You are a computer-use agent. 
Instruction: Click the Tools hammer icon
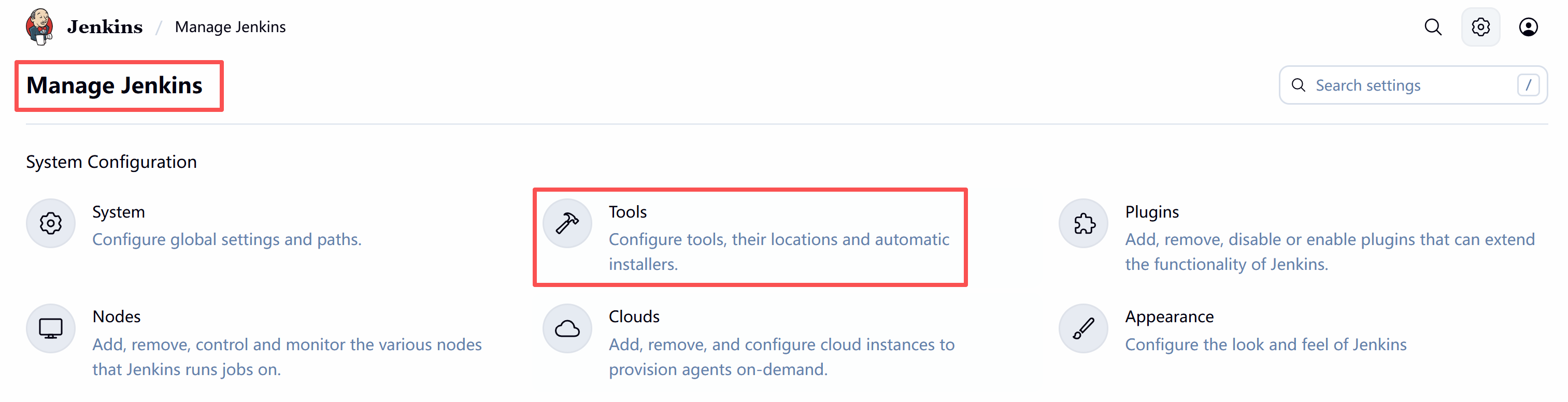pos(567,223)
